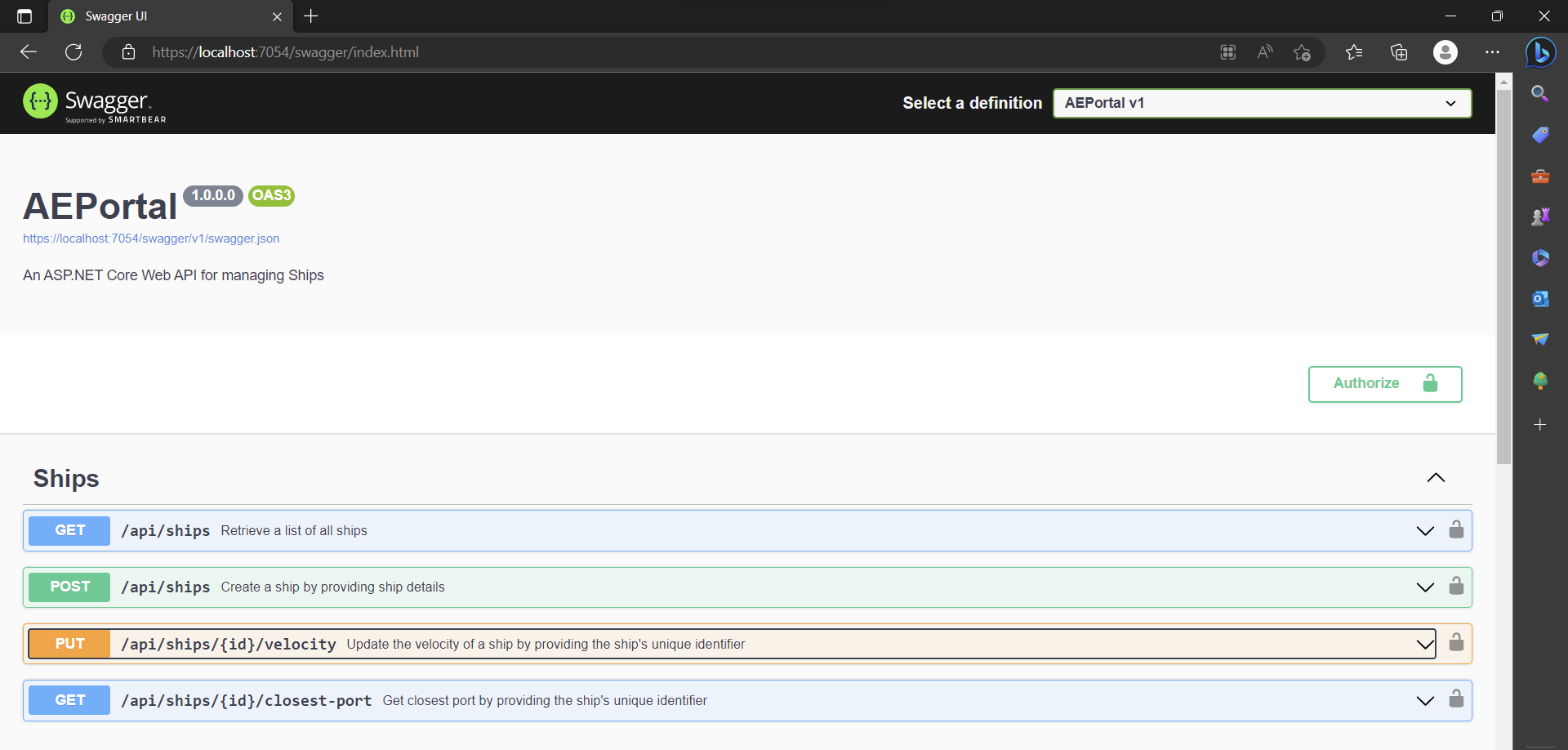Open the browser profile icon
This screenshot has width=1568, height=750.
coord(1445,51)
